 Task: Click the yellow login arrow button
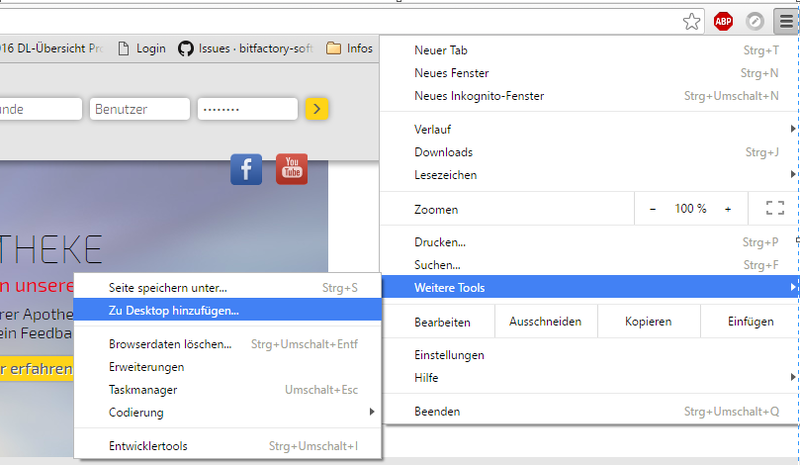pyautogui.click(x=317, y=109)
